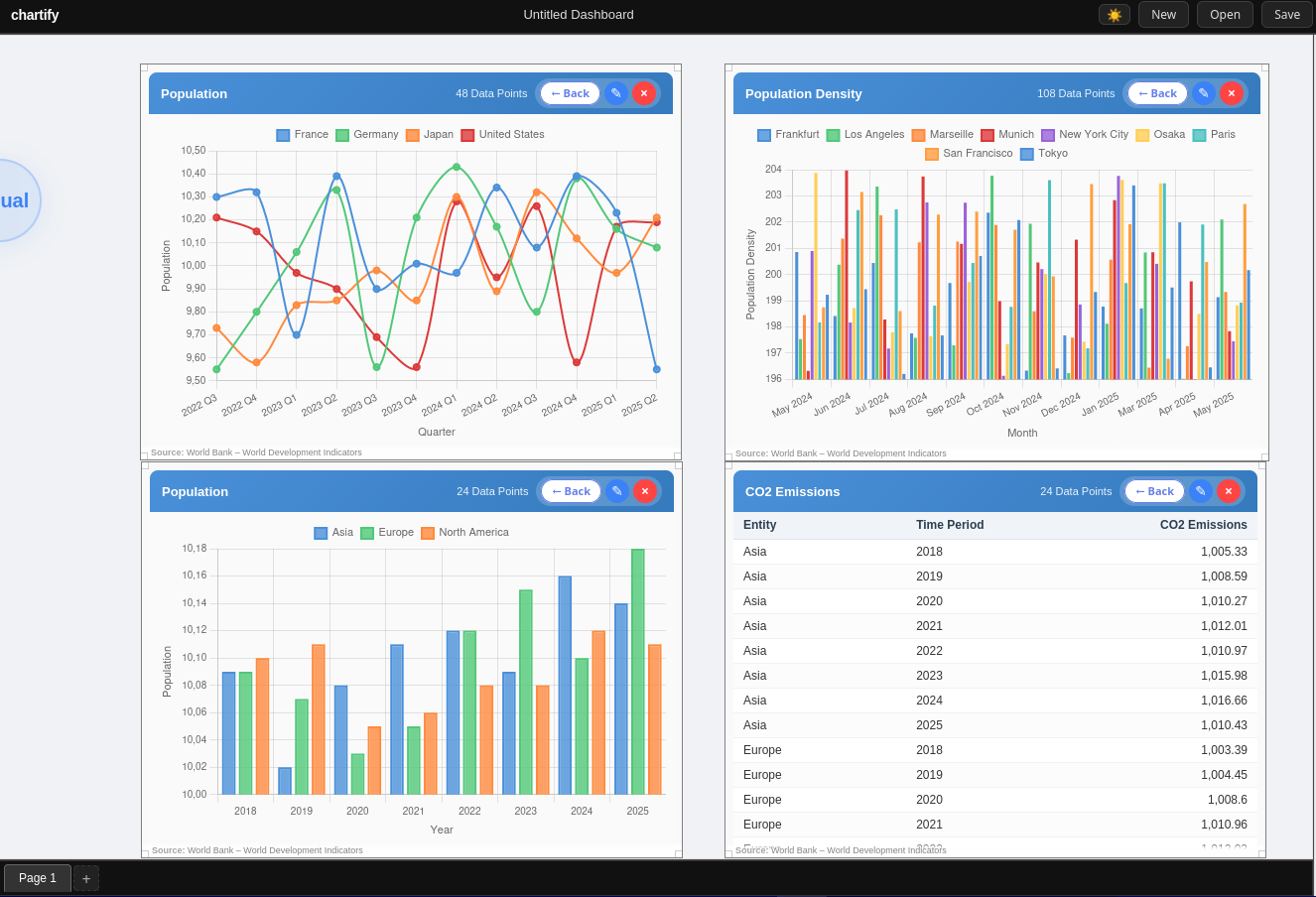
Task: Remove the Population bar chart using red X
Action: coord(645,491)
